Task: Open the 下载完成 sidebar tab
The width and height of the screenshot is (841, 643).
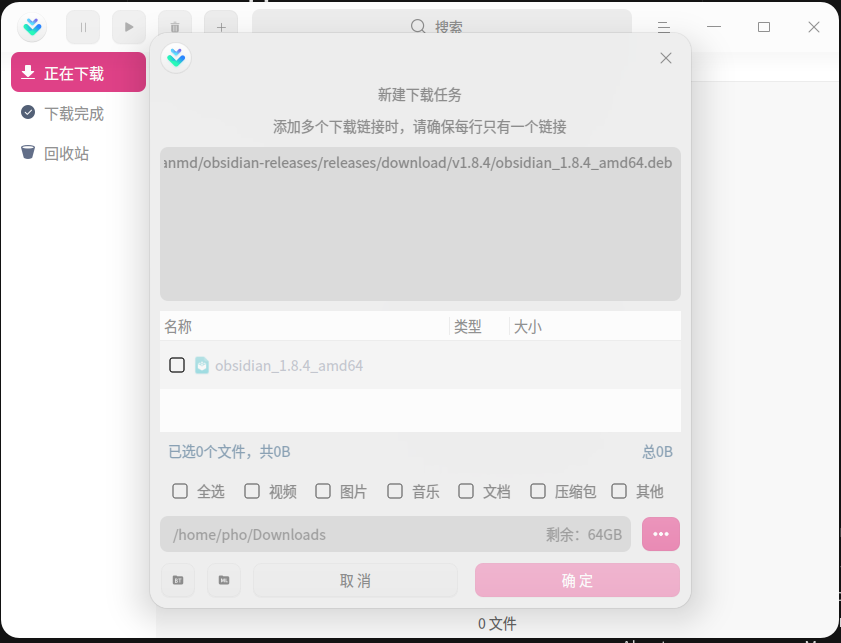Action: tap(78, 113)
